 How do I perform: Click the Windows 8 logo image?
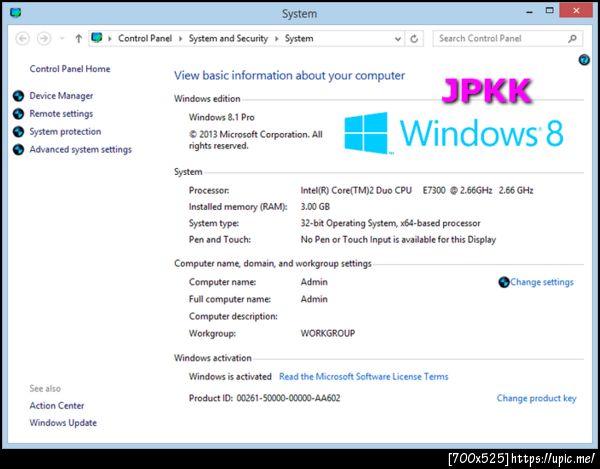tap(453, 133)
